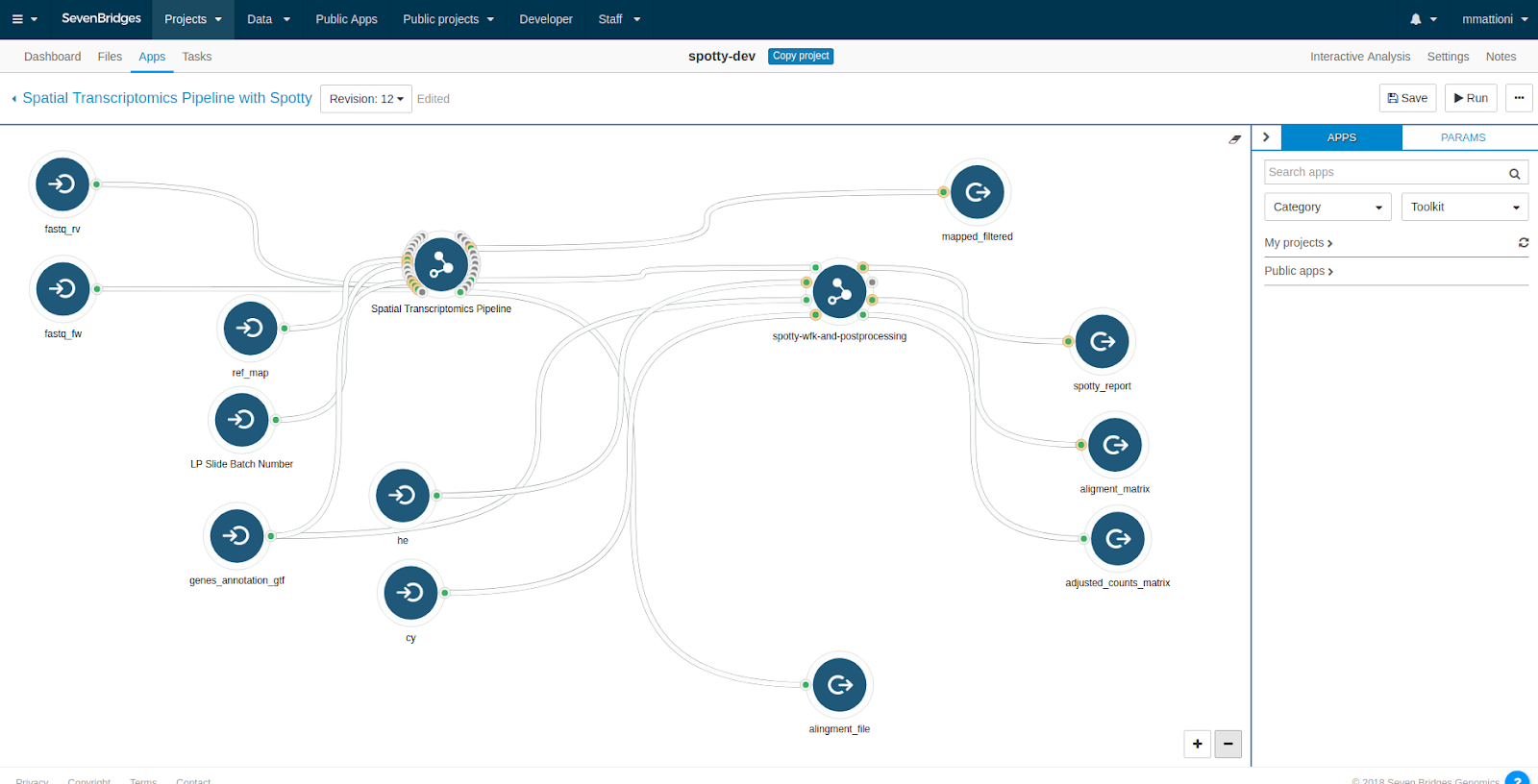
Task: Click the SevenBridges logo
Action: pyautogui.click(x=101, y=18)
